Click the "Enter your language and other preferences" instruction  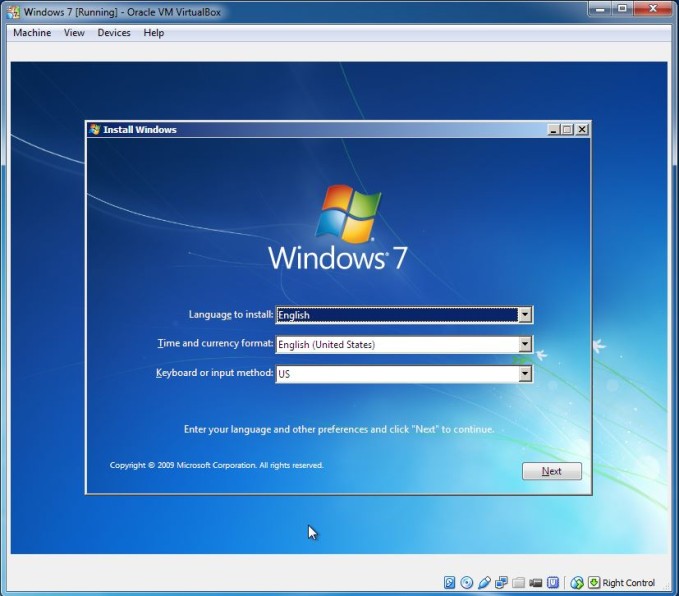339,429
